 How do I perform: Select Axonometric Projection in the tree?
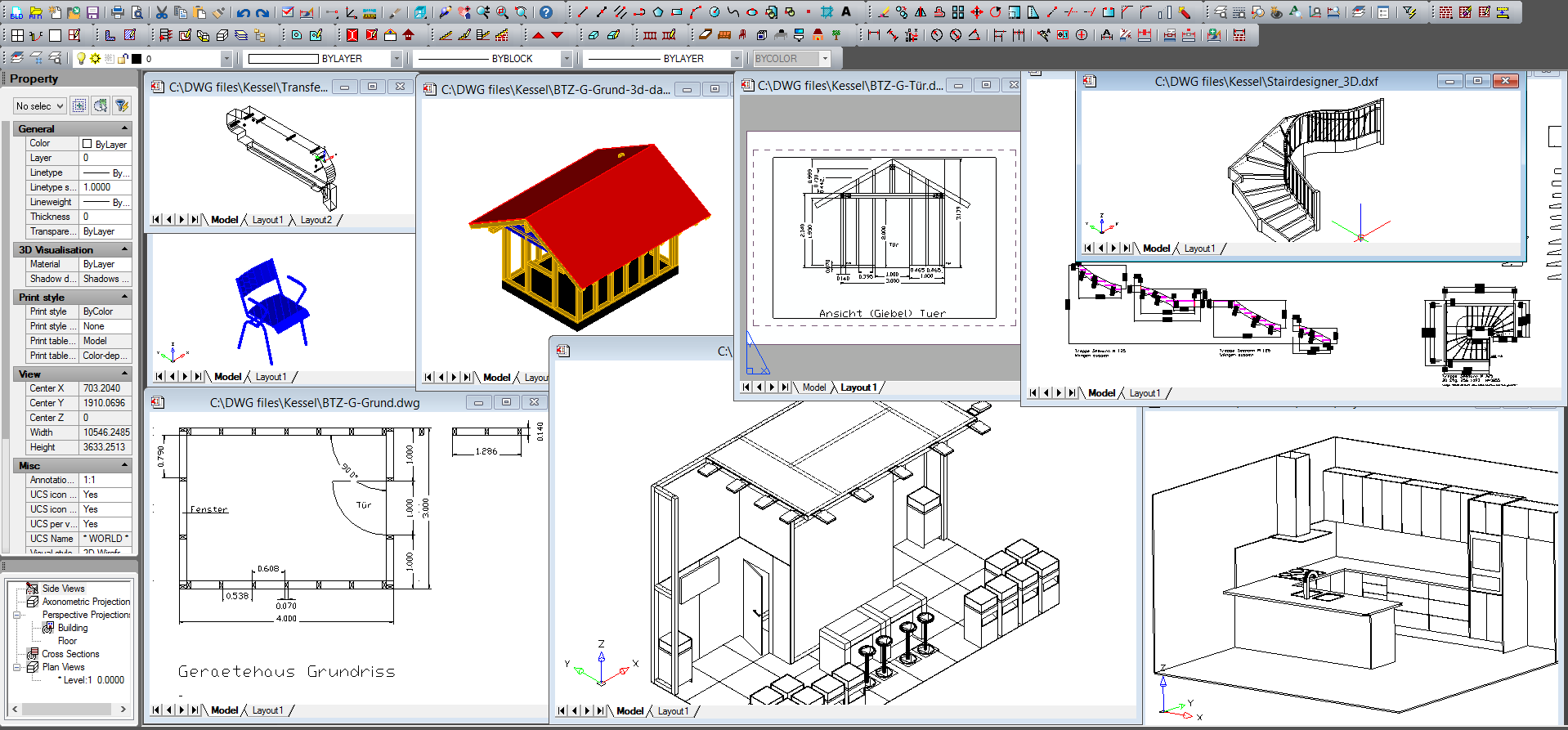click(86, 602)
